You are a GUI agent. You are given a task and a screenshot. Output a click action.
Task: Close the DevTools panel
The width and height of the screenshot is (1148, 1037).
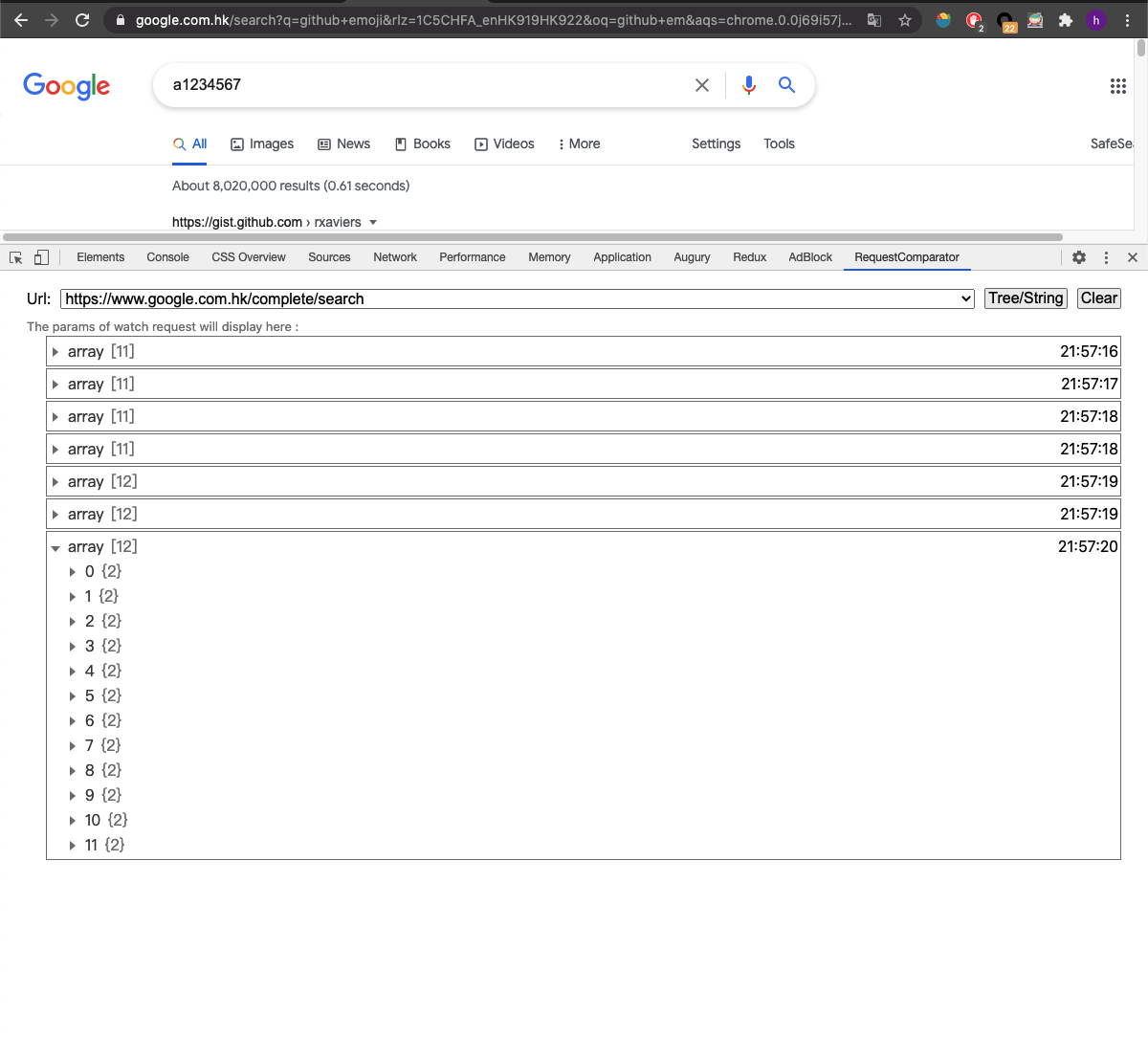click(1133, 257)
